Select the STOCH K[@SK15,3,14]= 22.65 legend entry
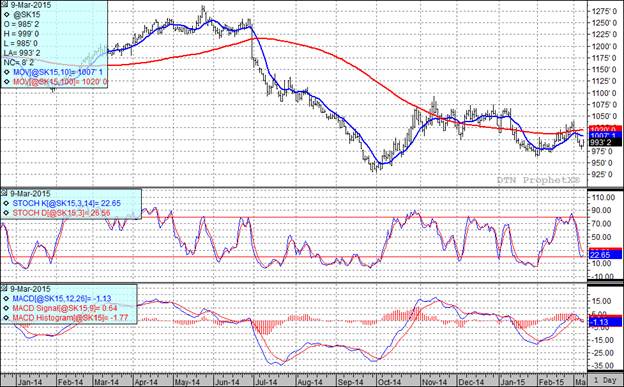This screenshot has height=387, width=624. tap(66, 203)
